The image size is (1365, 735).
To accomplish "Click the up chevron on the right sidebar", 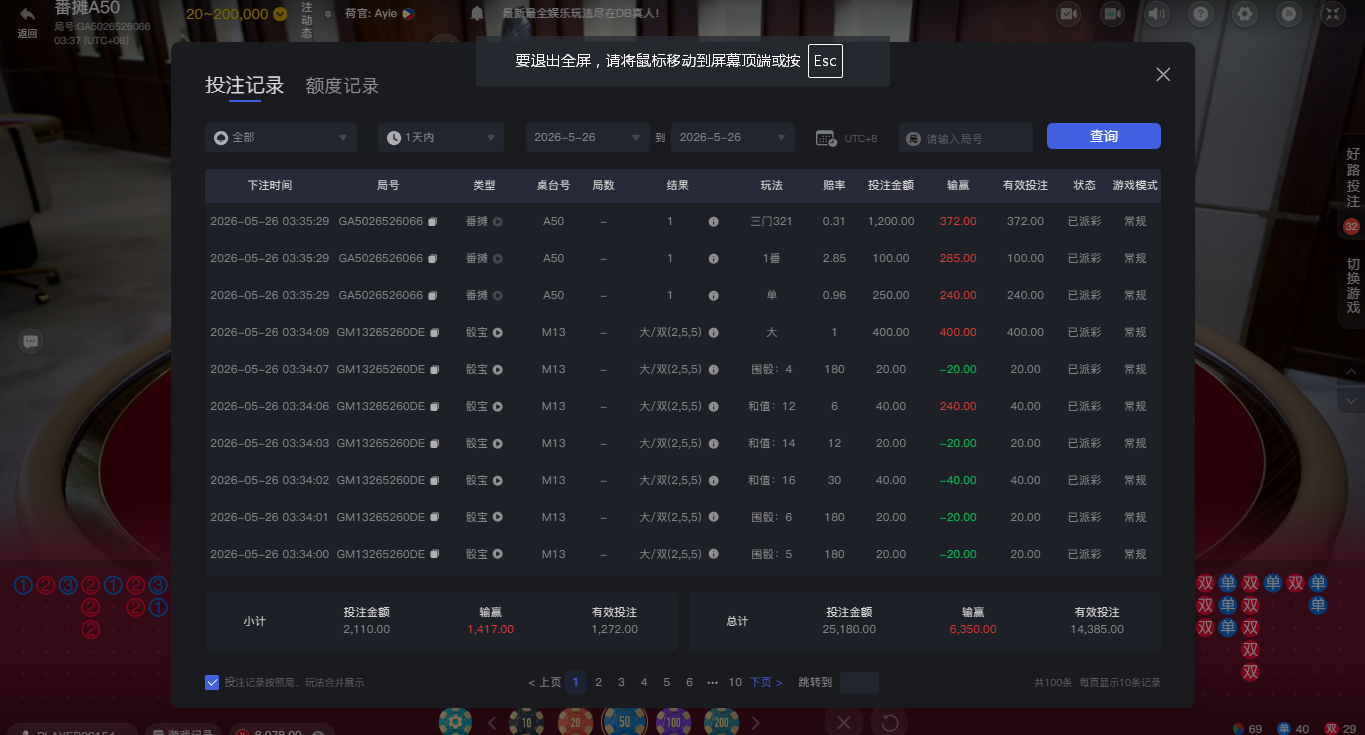I will click(x=1351, y=372).
